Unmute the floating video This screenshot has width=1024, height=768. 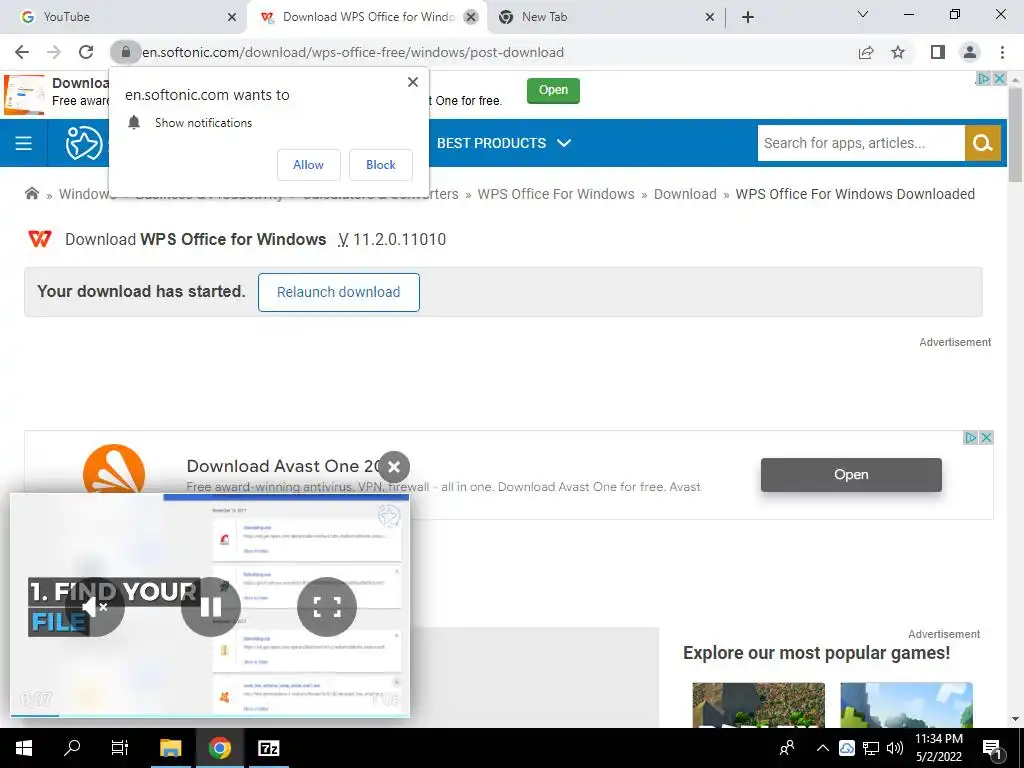[x=95, y=607]
